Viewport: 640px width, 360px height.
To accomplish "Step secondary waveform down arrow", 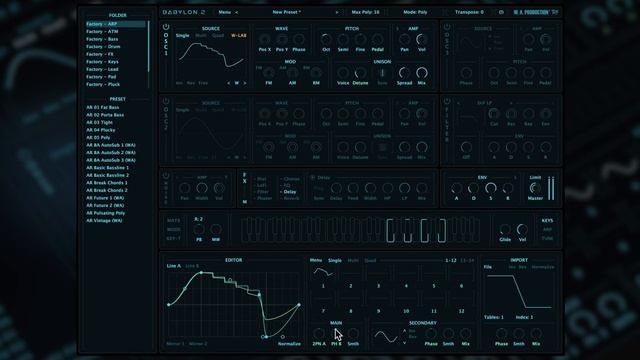I will pos(404,343).
